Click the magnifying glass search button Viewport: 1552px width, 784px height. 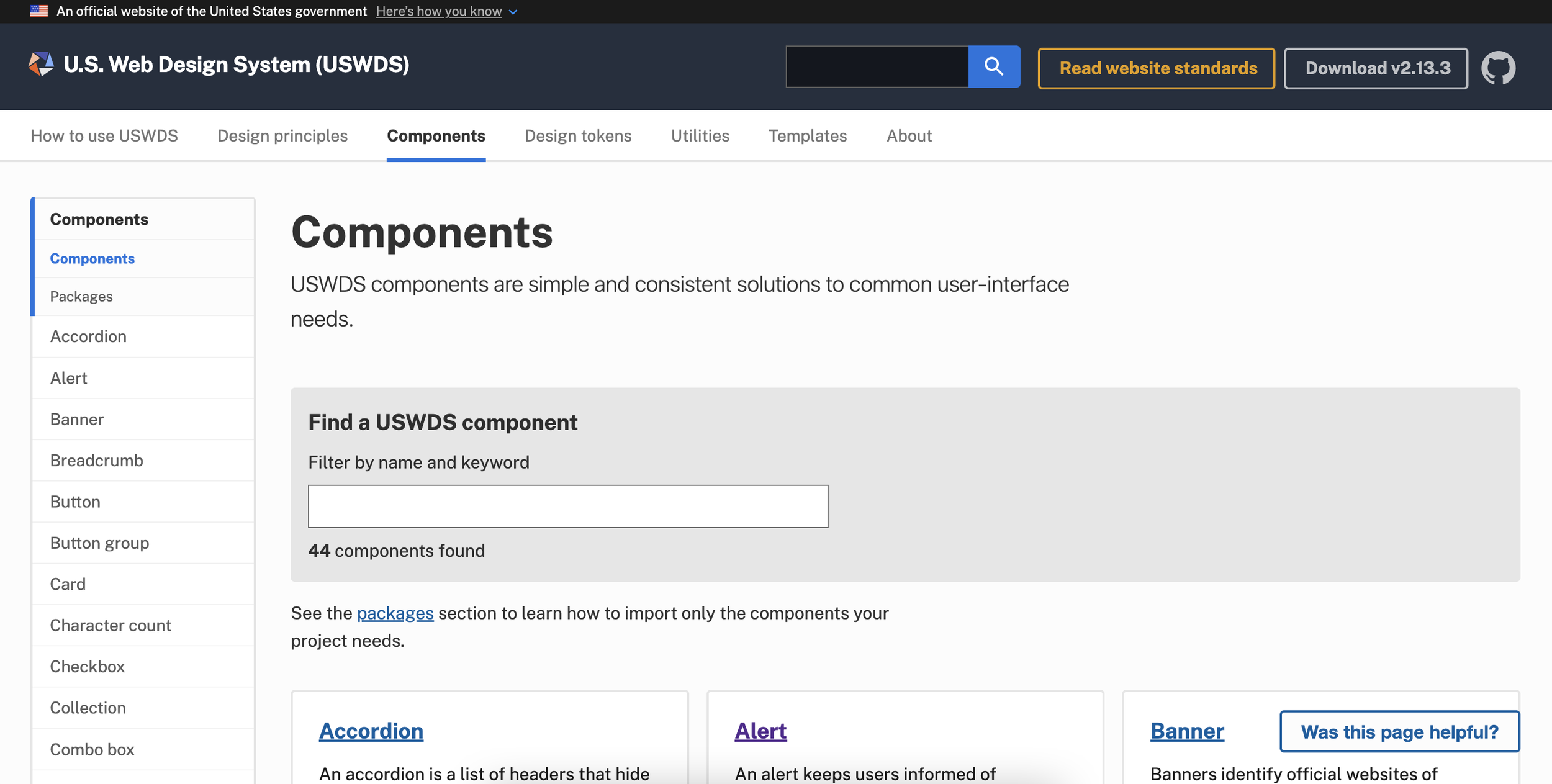993,66
